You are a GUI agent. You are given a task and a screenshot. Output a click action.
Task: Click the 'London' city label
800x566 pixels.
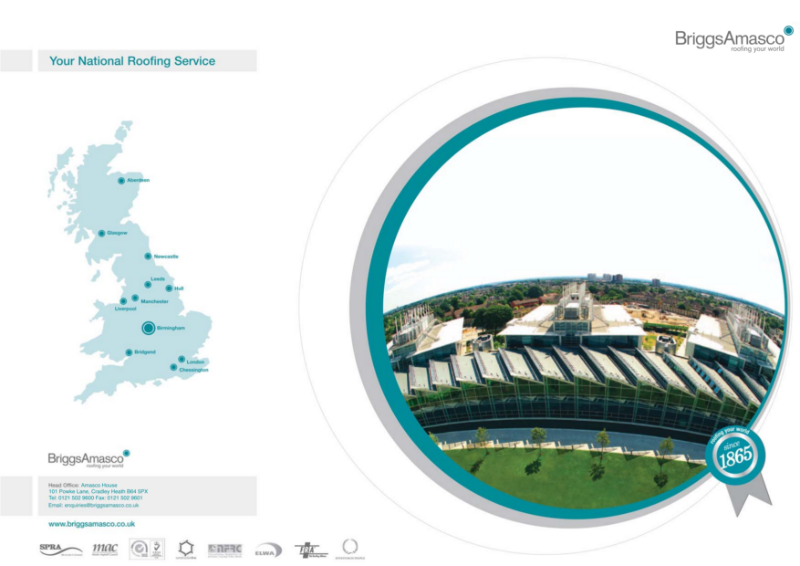(195, 362)
